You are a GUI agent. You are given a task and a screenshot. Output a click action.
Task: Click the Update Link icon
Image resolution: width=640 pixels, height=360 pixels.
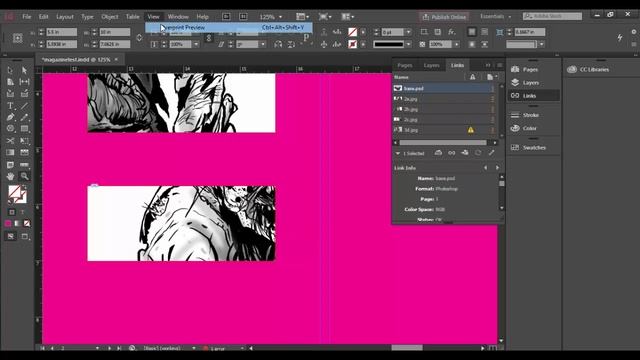click(x=478, y=153)
